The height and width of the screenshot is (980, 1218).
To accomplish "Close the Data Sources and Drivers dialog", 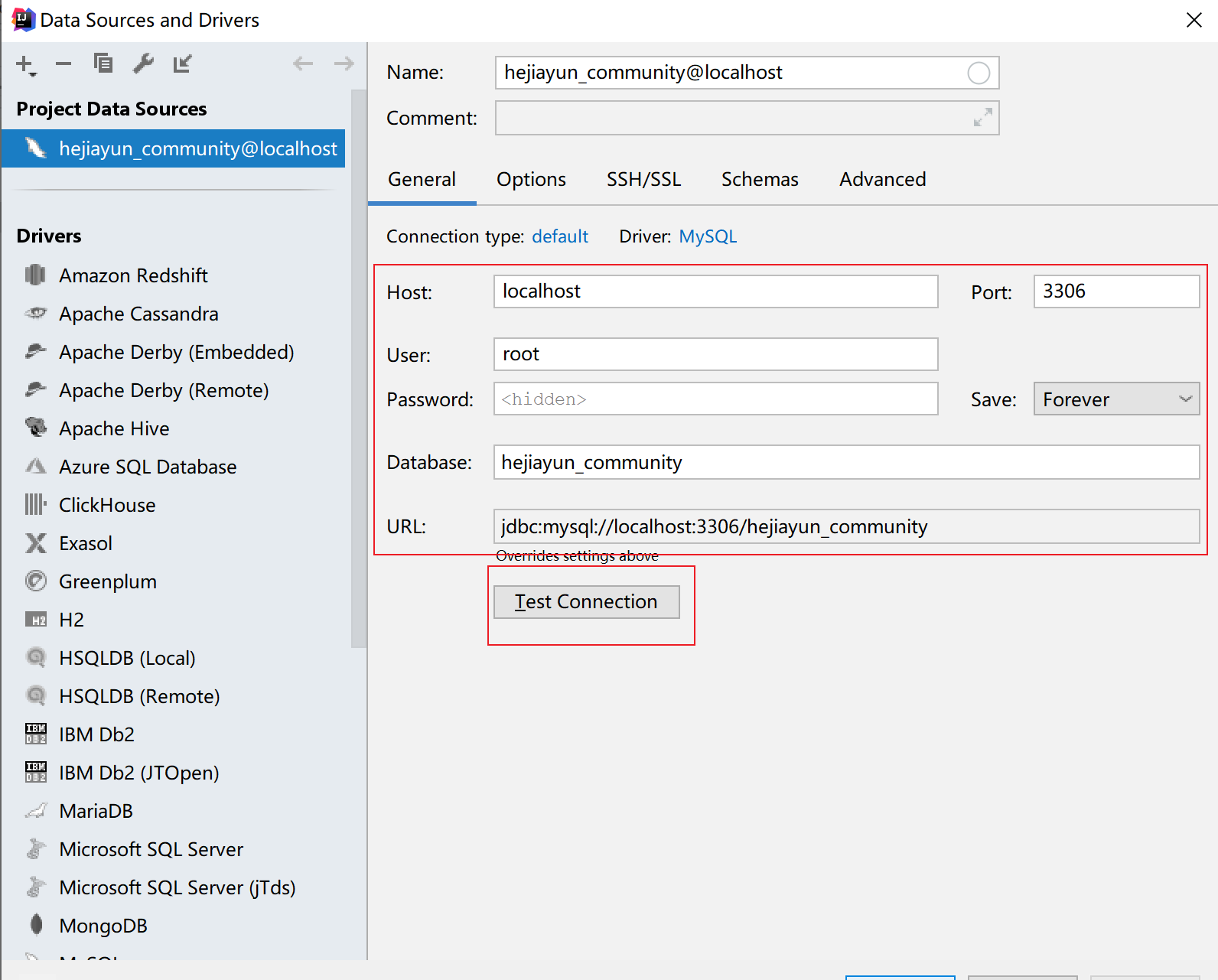I will (1194, 21).
